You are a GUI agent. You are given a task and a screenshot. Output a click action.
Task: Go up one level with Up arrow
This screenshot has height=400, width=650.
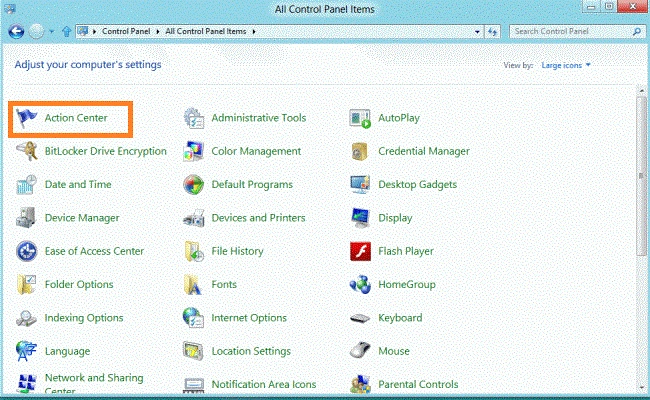click(66, 32)
